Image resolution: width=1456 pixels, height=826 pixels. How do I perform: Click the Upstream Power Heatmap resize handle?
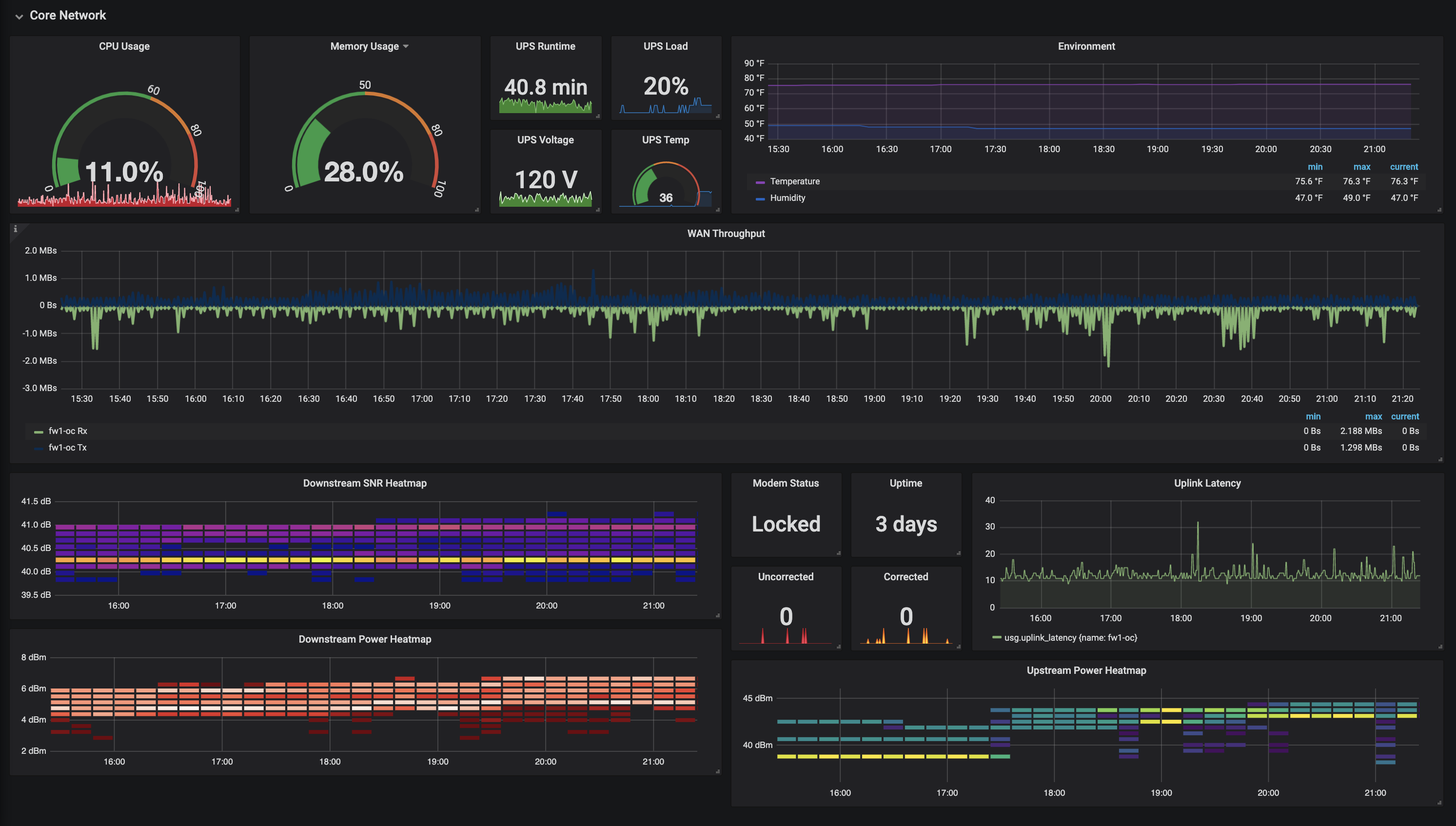[x=1439, y=803]
